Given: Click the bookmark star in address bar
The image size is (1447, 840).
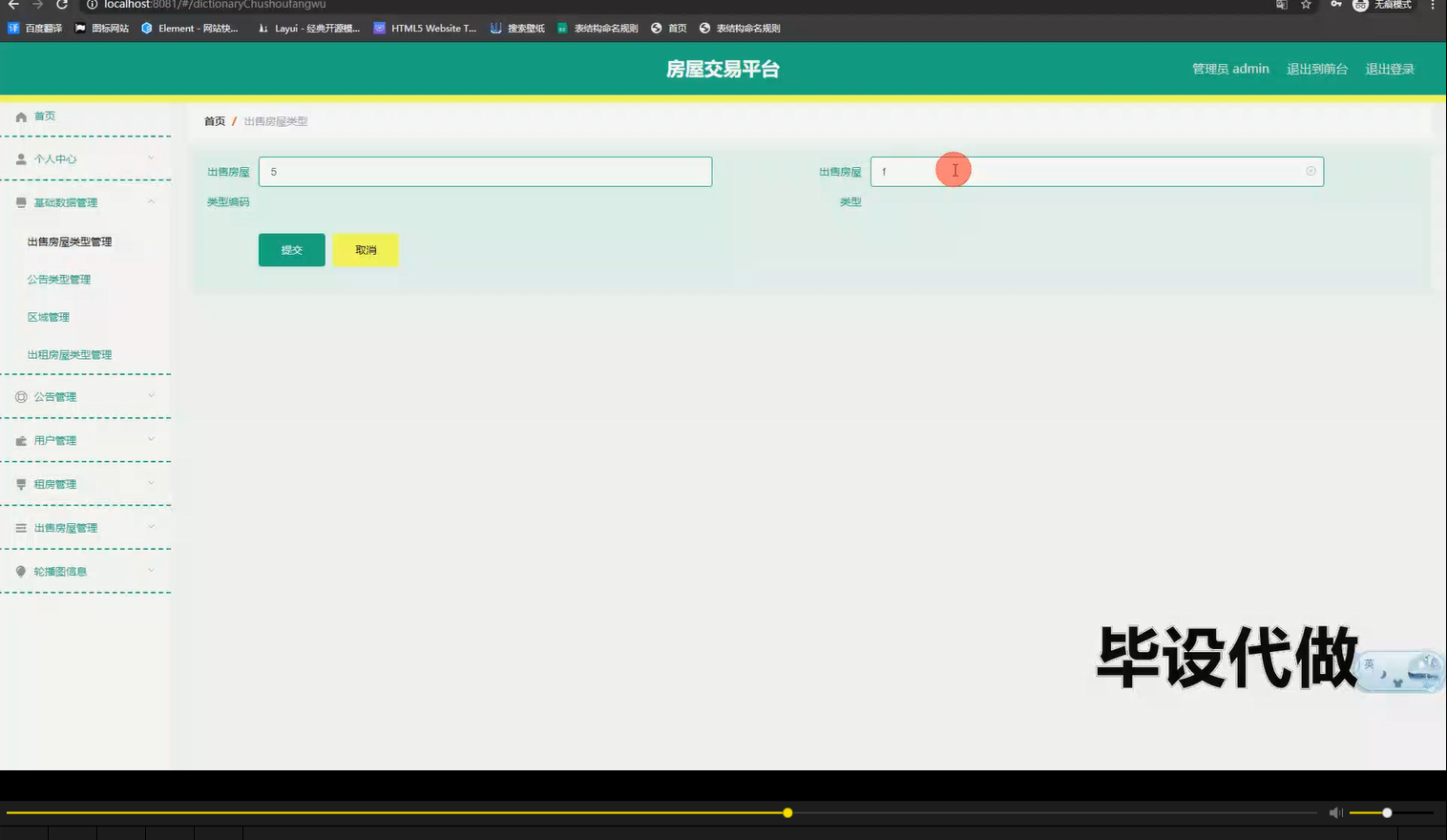Looking at the screenshot, I should (1303, 6).
